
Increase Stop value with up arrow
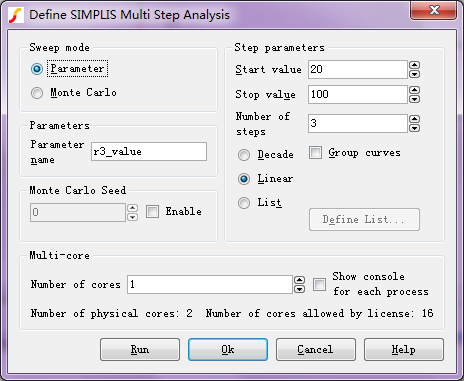click(414, 90)
